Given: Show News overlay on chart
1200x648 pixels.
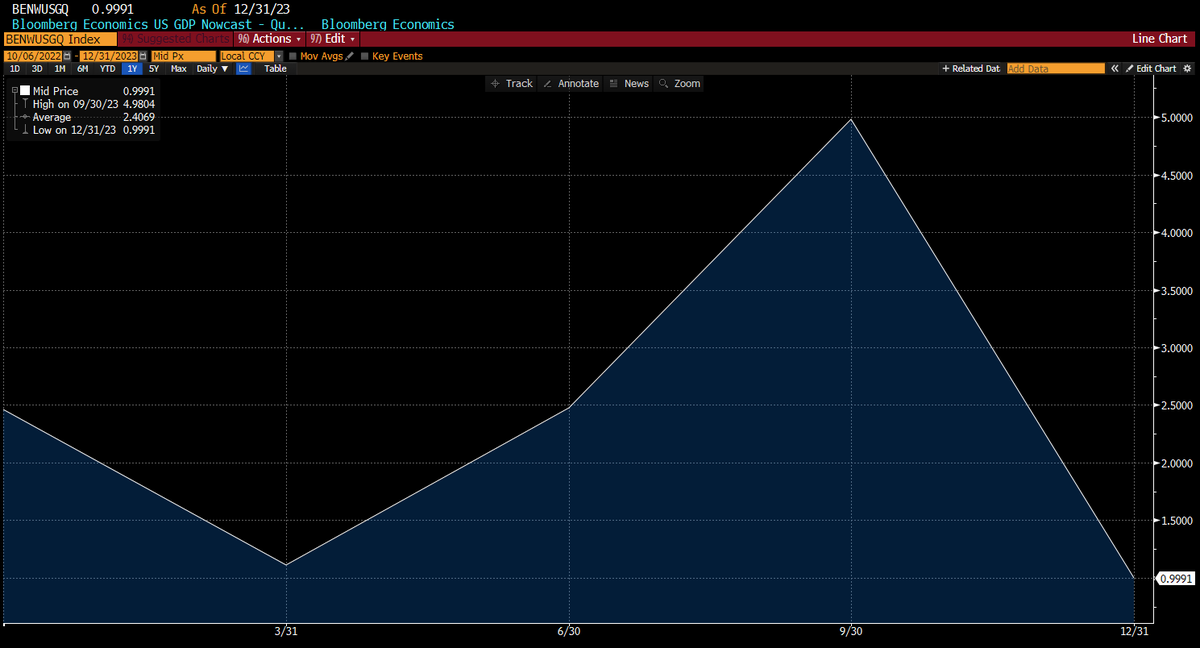Looking at the screenshot, I should [x=629, y=84].
